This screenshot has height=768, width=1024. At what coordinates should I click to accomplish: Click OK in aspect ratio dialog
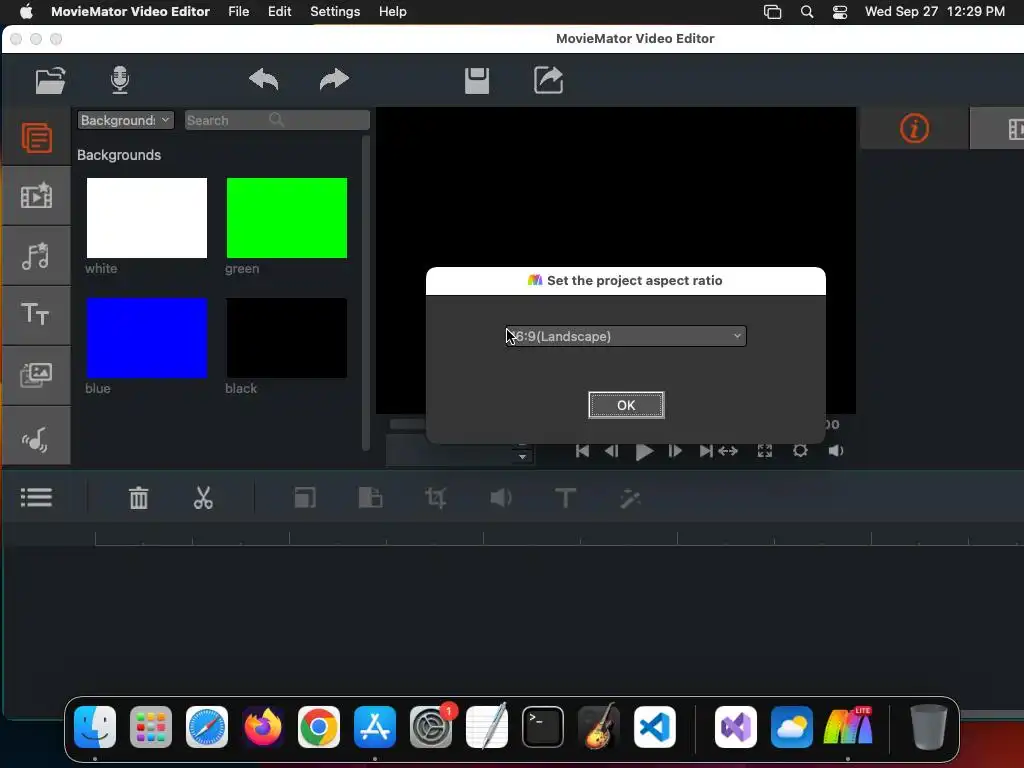tap(626, 405)
